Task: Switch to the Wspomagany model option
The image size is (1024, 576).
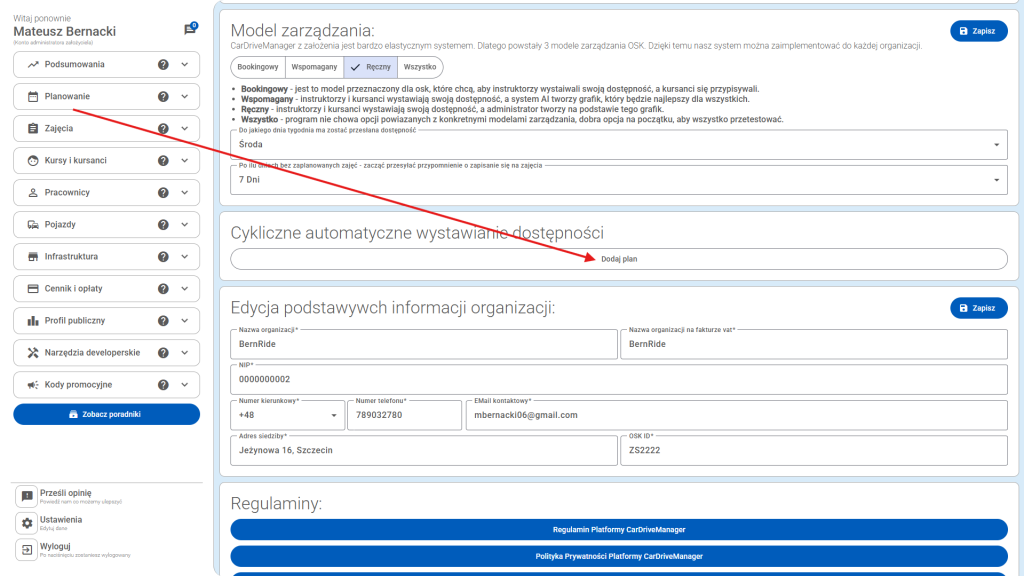Action: [x=314, y=67]
